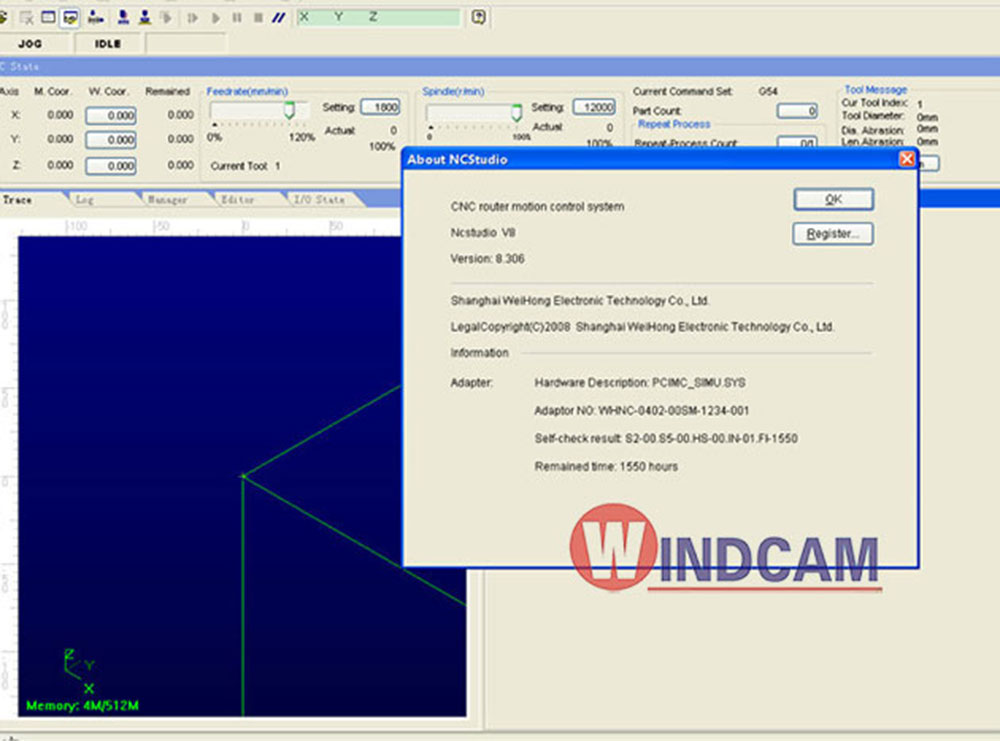The image size is (1000, 741).
Task: Open the Editor tab
Action: coord(238,200)
